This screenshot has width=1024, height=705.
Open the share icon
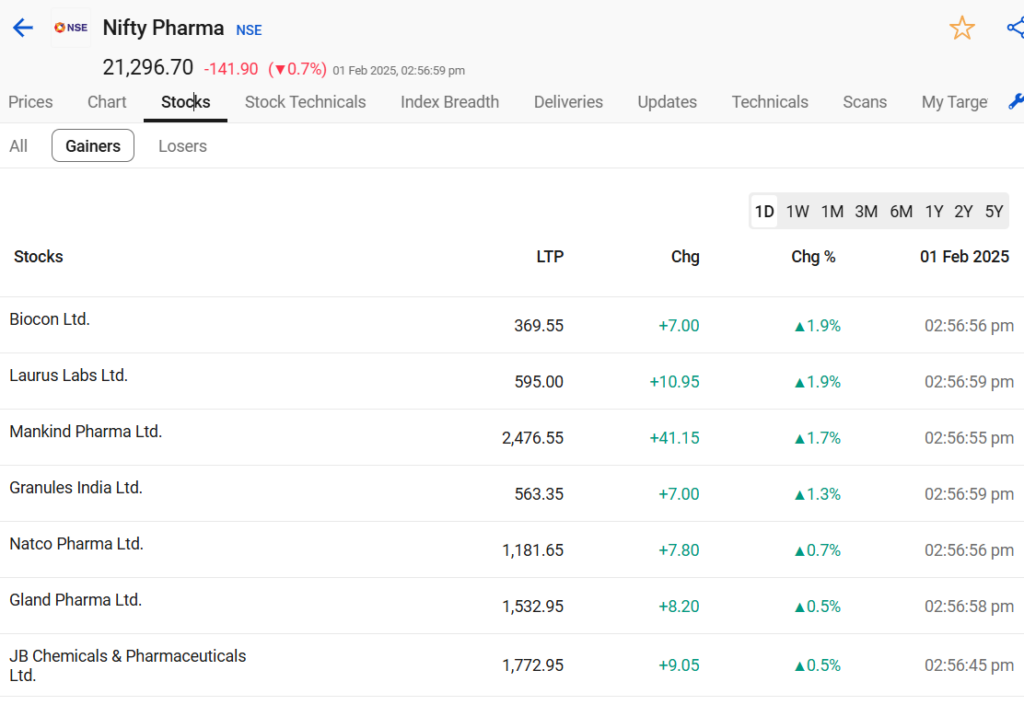coord(1016,28)
